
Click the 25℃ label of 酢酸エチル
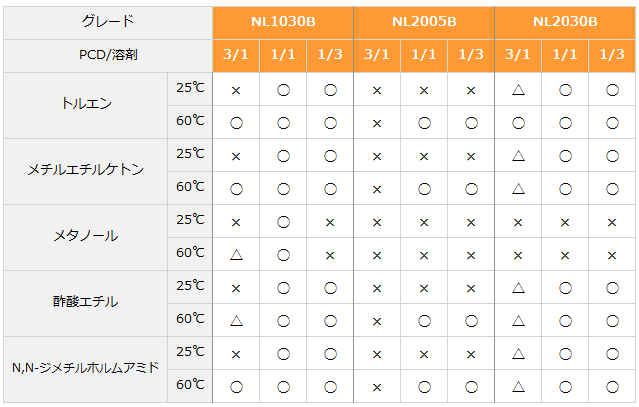(190, 286)
